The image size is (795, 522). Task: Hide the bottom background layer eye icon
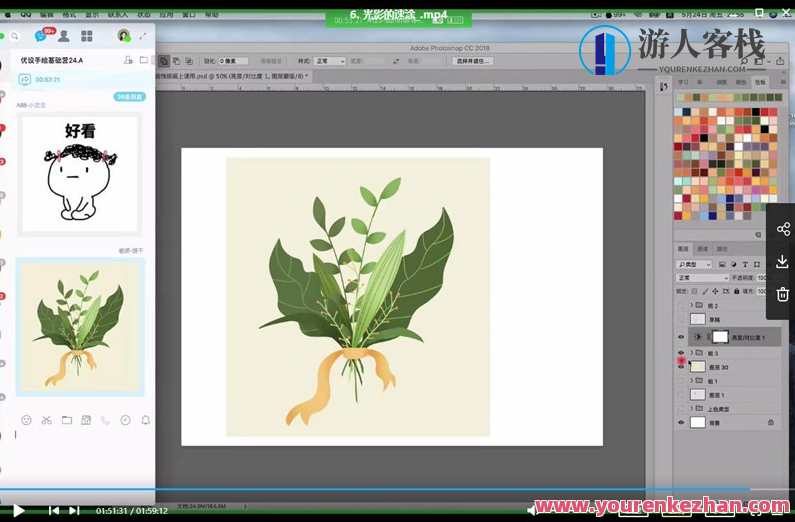pos(681,423)
